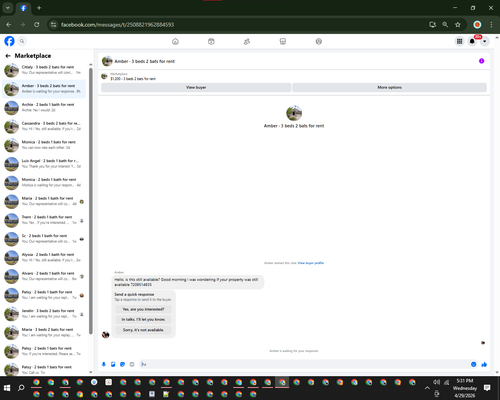
Task: Open the emoji picker icon
Action: [473, 364]
